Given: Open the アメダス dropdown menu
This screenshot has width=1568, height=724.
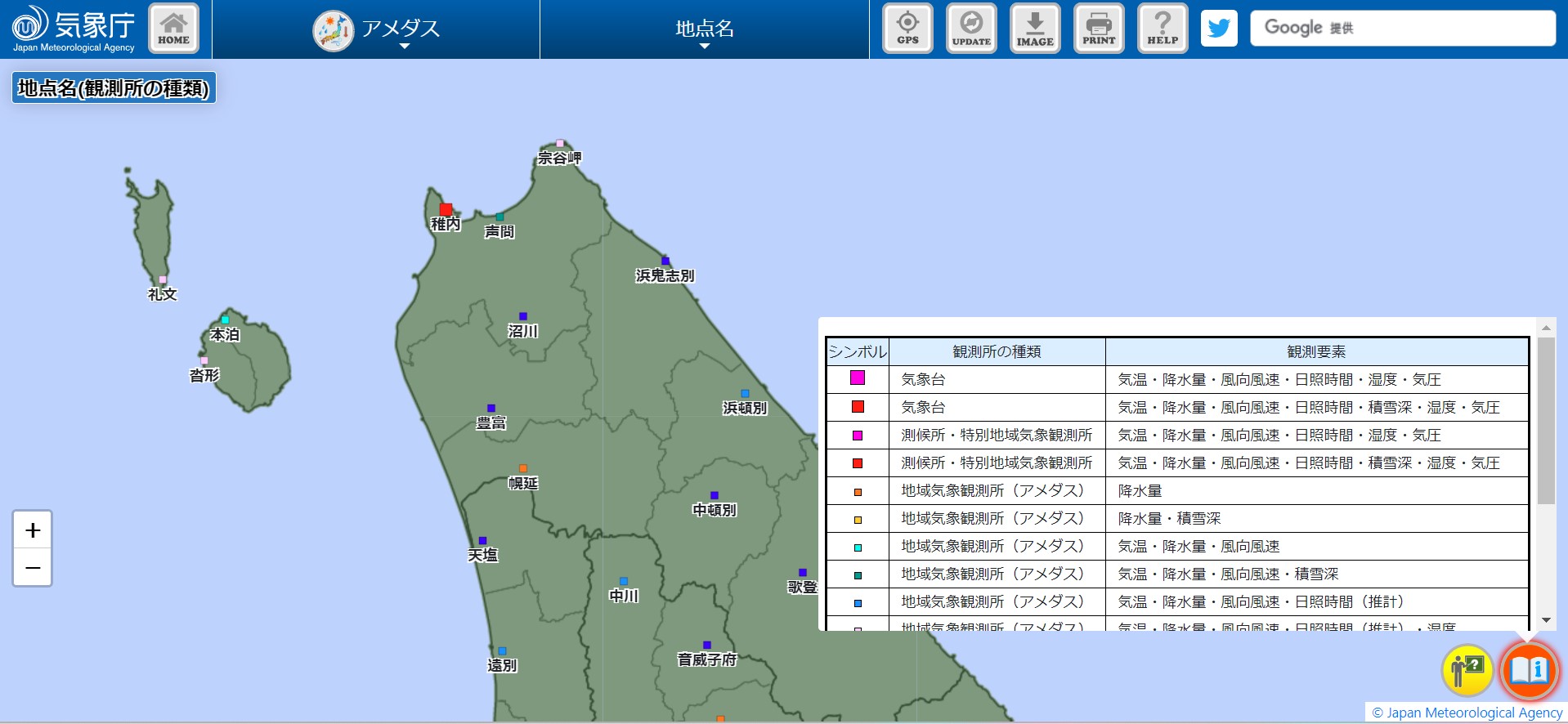Looking at the screenshot, I should [x=376, y=29].
